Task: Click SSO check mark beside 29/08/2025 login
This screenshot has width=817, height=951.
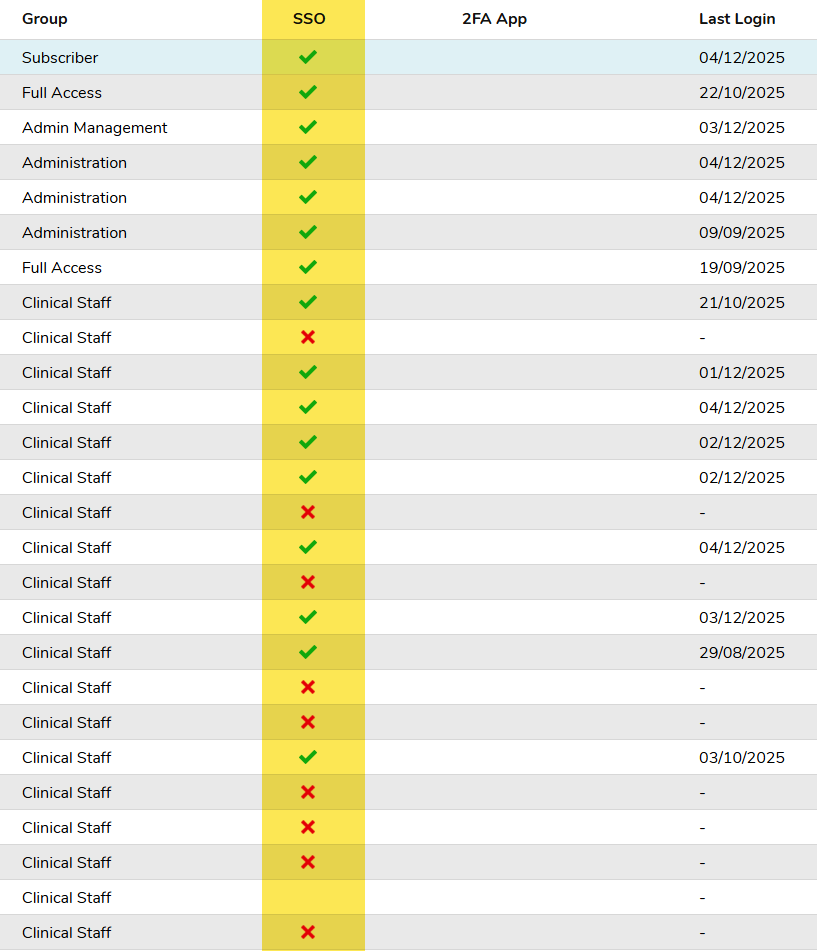Action: 308,652
